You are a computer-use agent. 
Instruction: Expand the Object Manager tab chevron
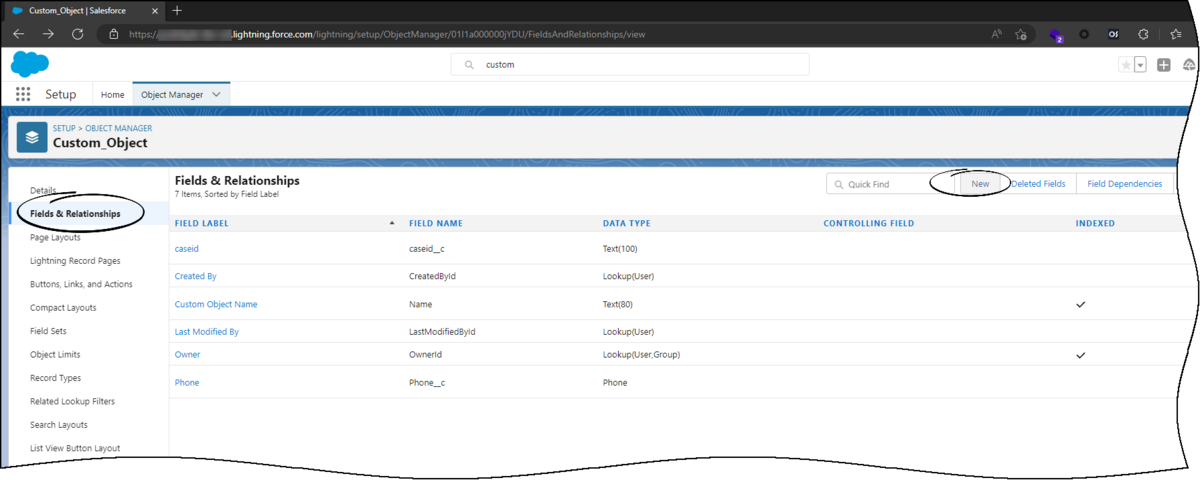217,95
